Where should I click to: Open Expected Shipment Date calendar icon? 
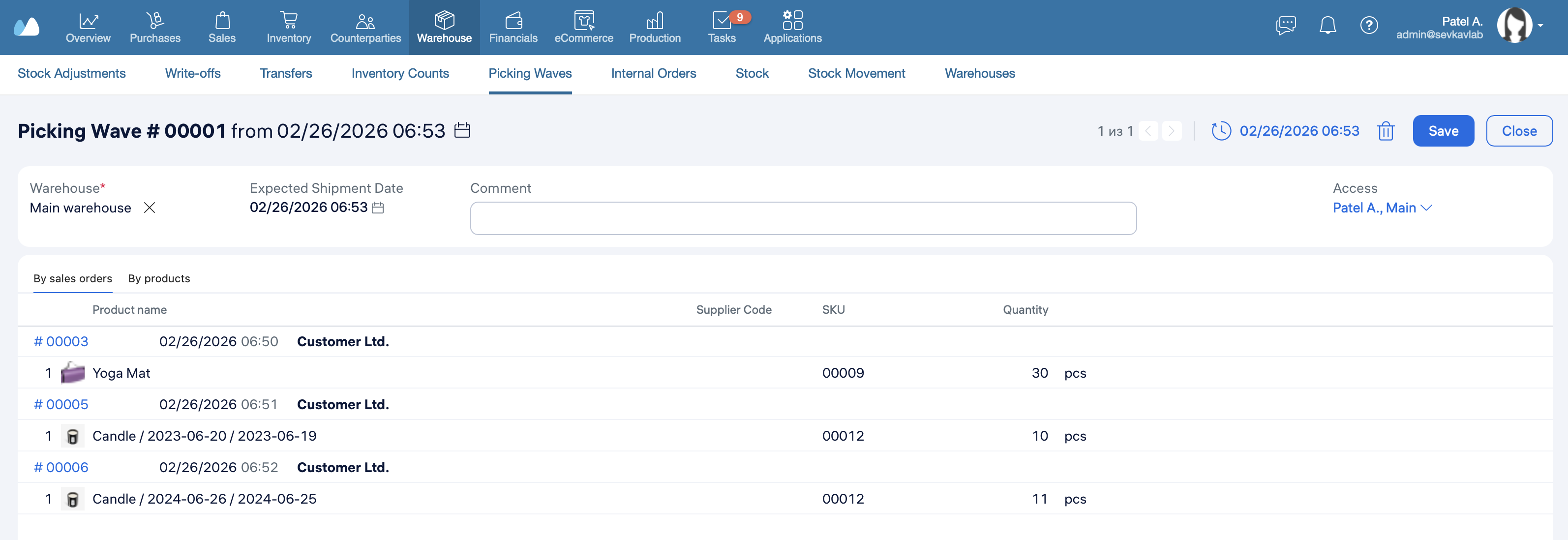[x=378, y=208]
